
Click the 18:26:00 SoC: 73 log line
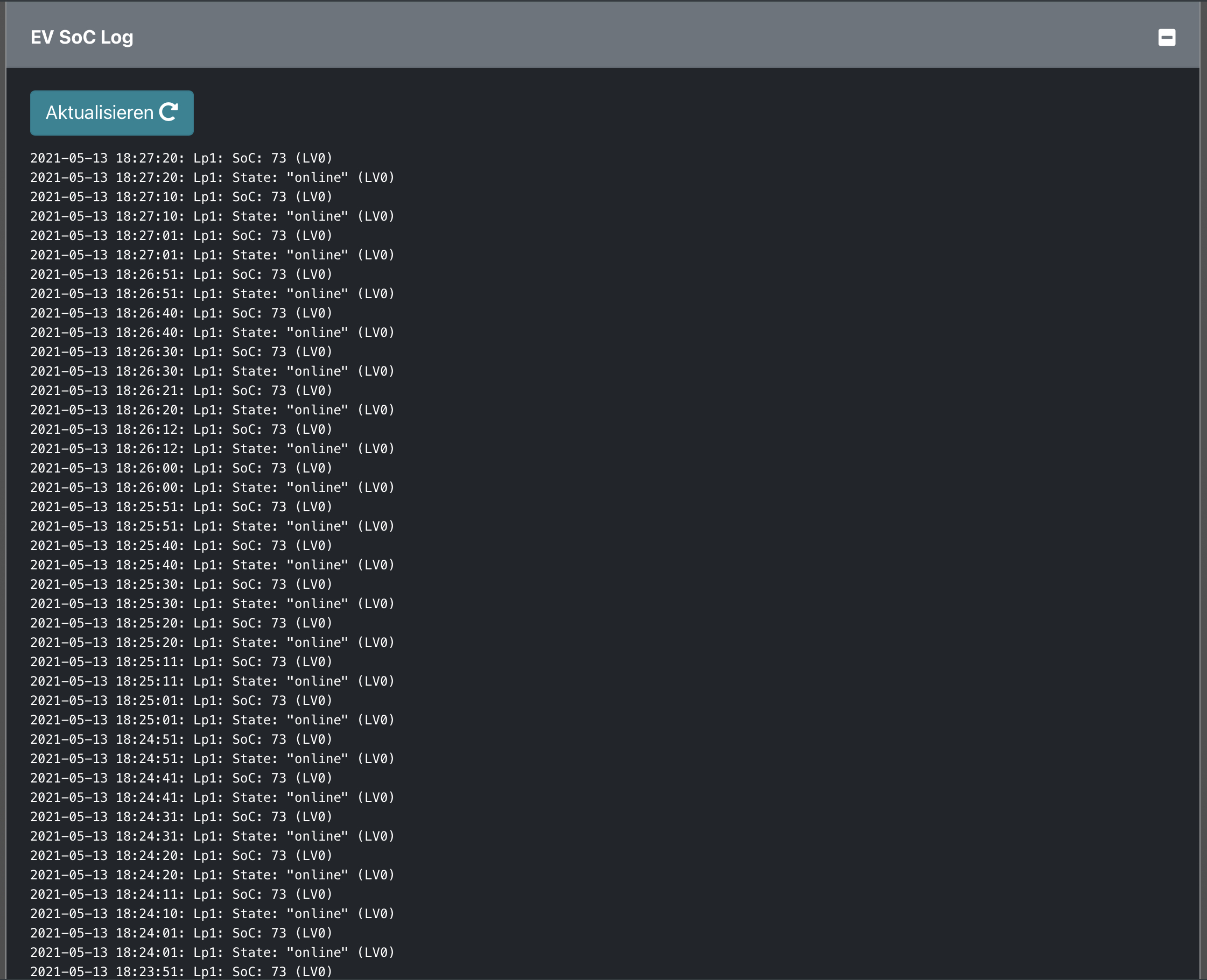[181, 468]
